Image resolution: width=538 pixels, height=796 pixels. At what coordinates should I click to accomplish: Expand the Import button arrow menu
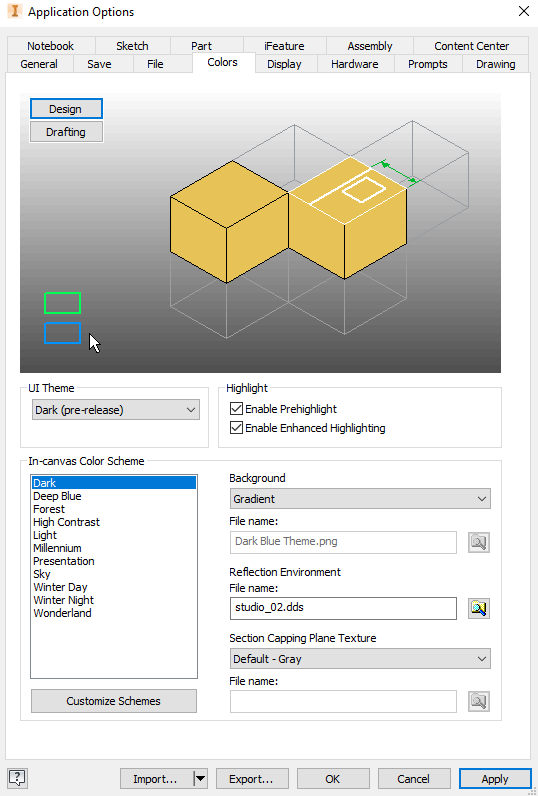[x=200, y=778]
